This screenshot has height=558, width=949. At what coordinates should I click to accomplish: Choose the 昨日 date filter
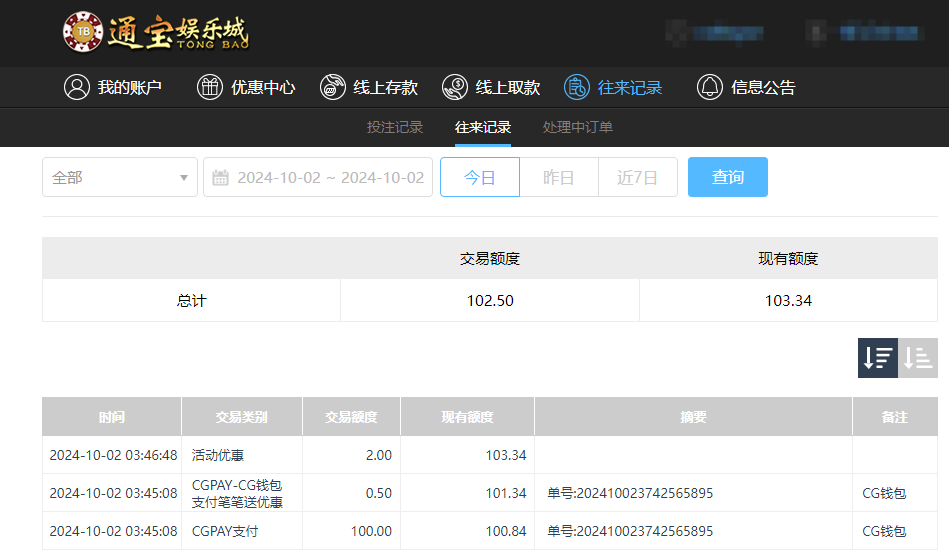pyautogui.click(x=559, y=177)
